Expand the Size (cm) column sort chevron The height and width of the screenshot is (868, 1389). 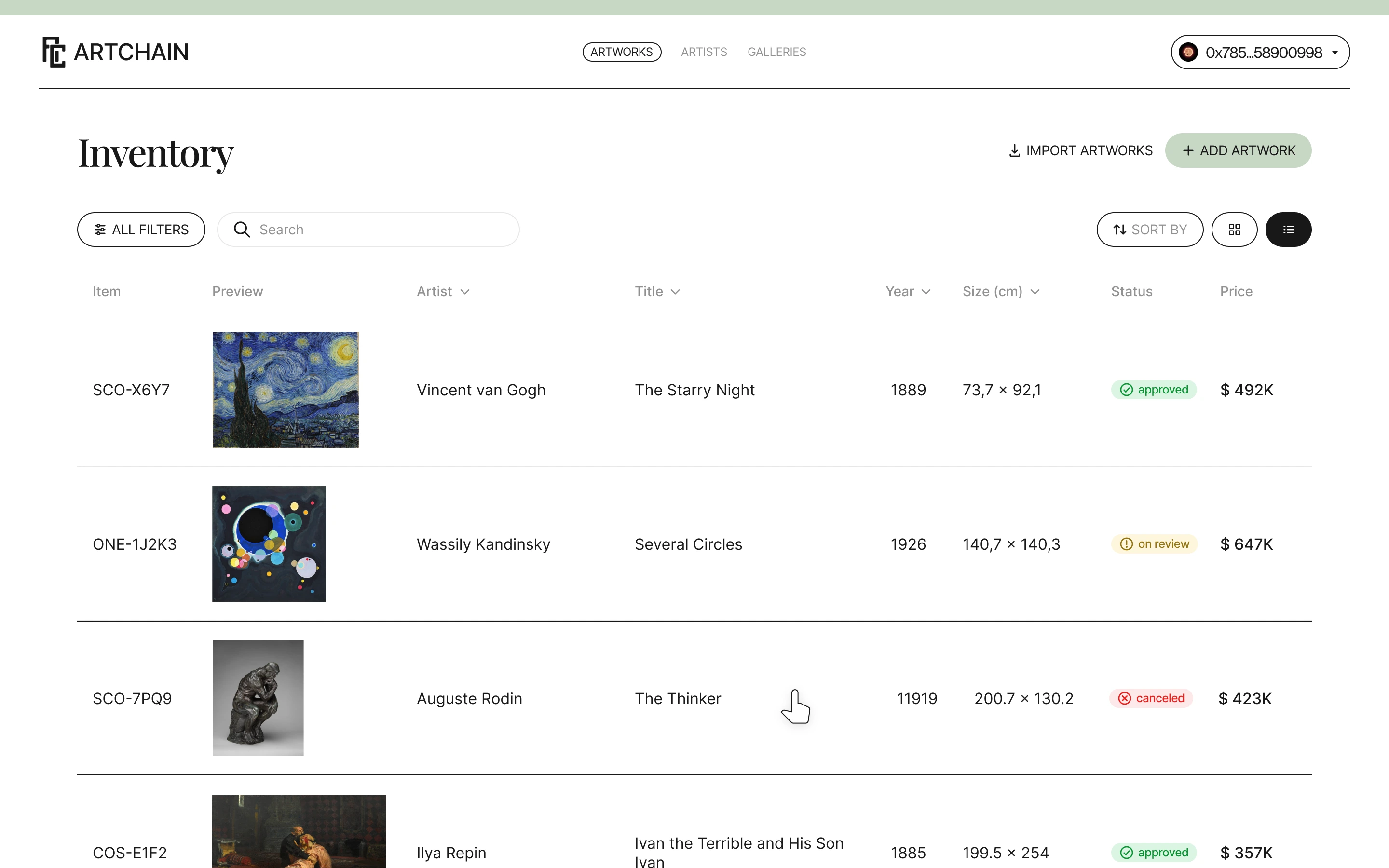click(x=1035, y=292)
